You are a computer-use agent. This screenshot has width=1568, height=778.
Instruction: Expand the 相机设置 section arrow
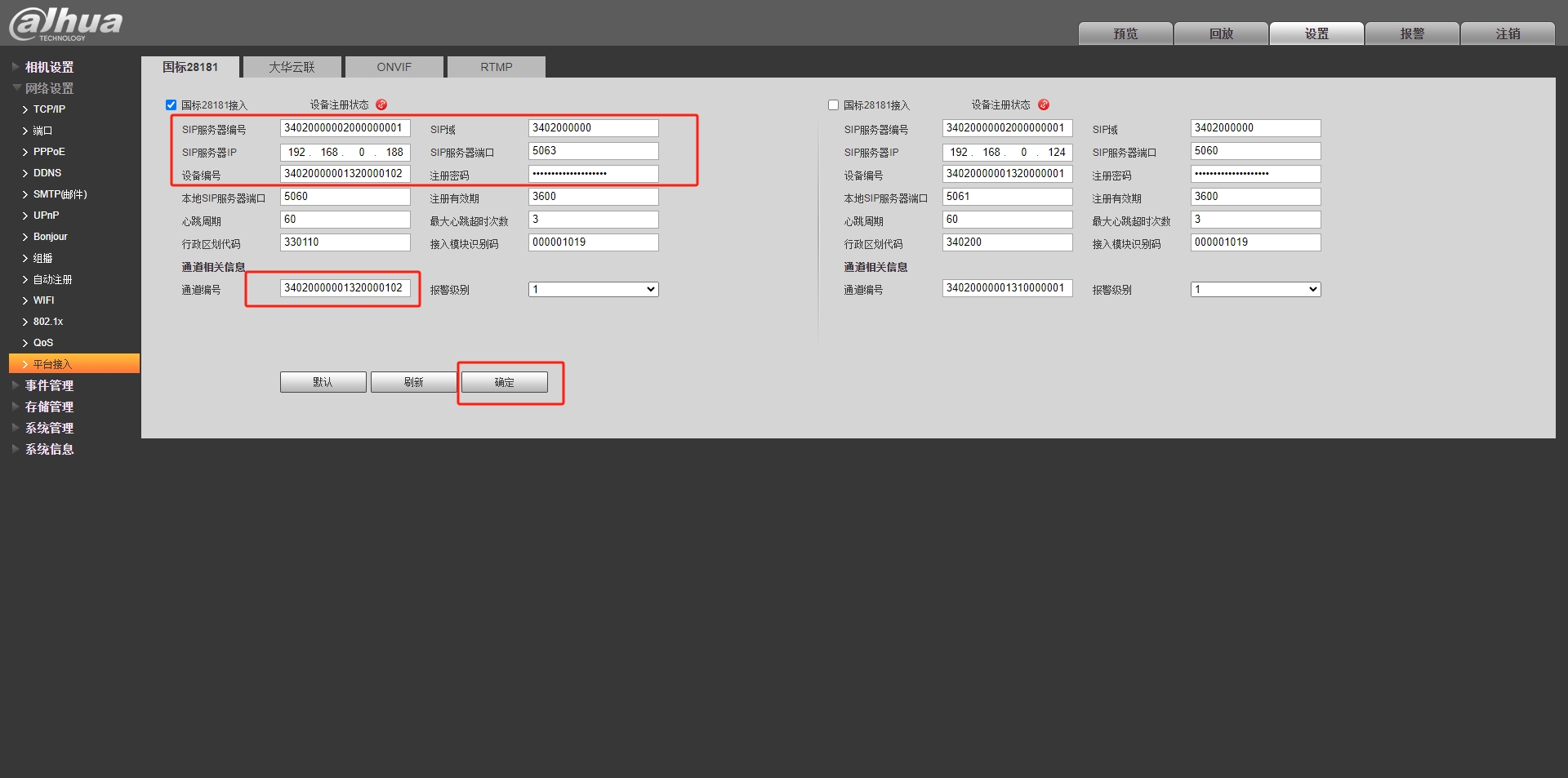[16, 67]
